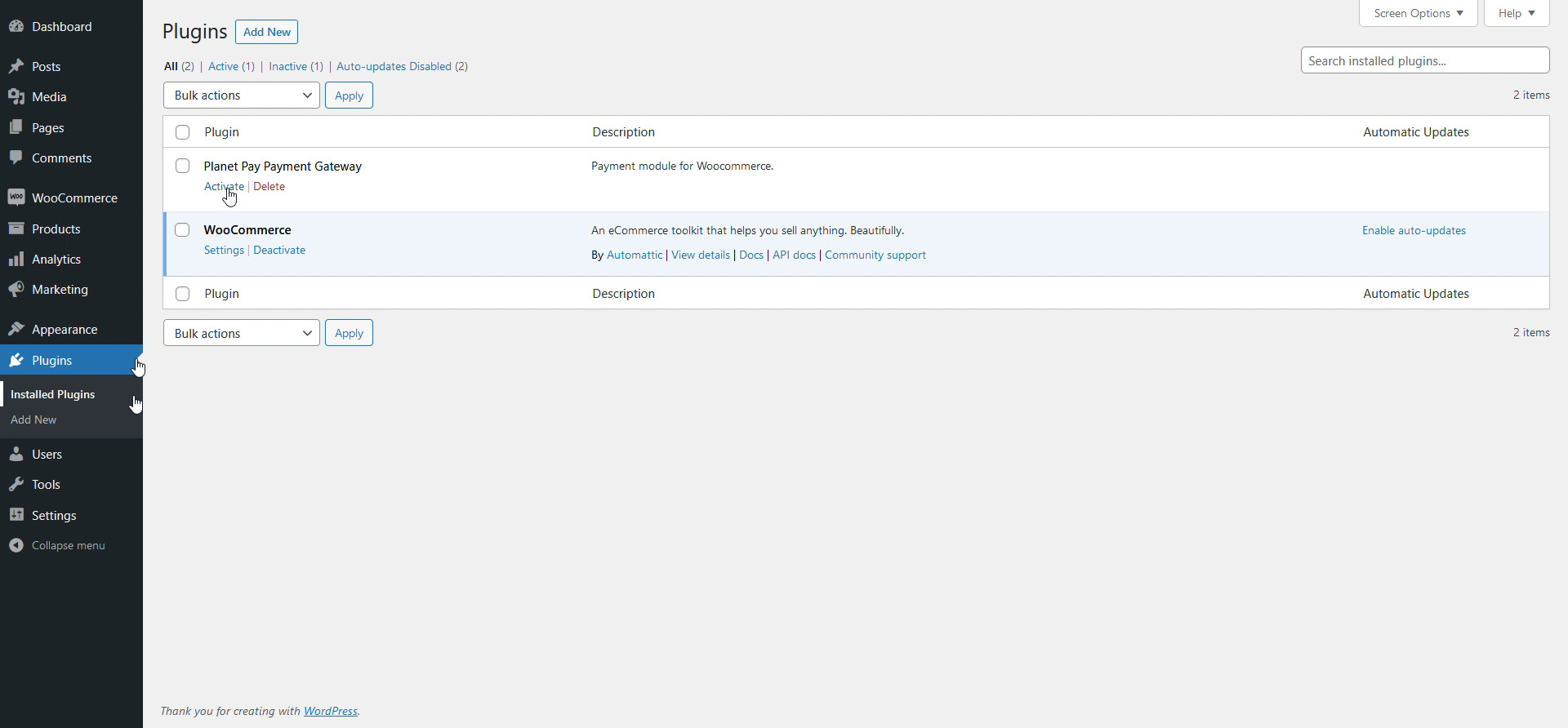Filter by Auto-updates Disabled (2)
The width and height of the screenshot is (1568, 728).
[402, 66]
